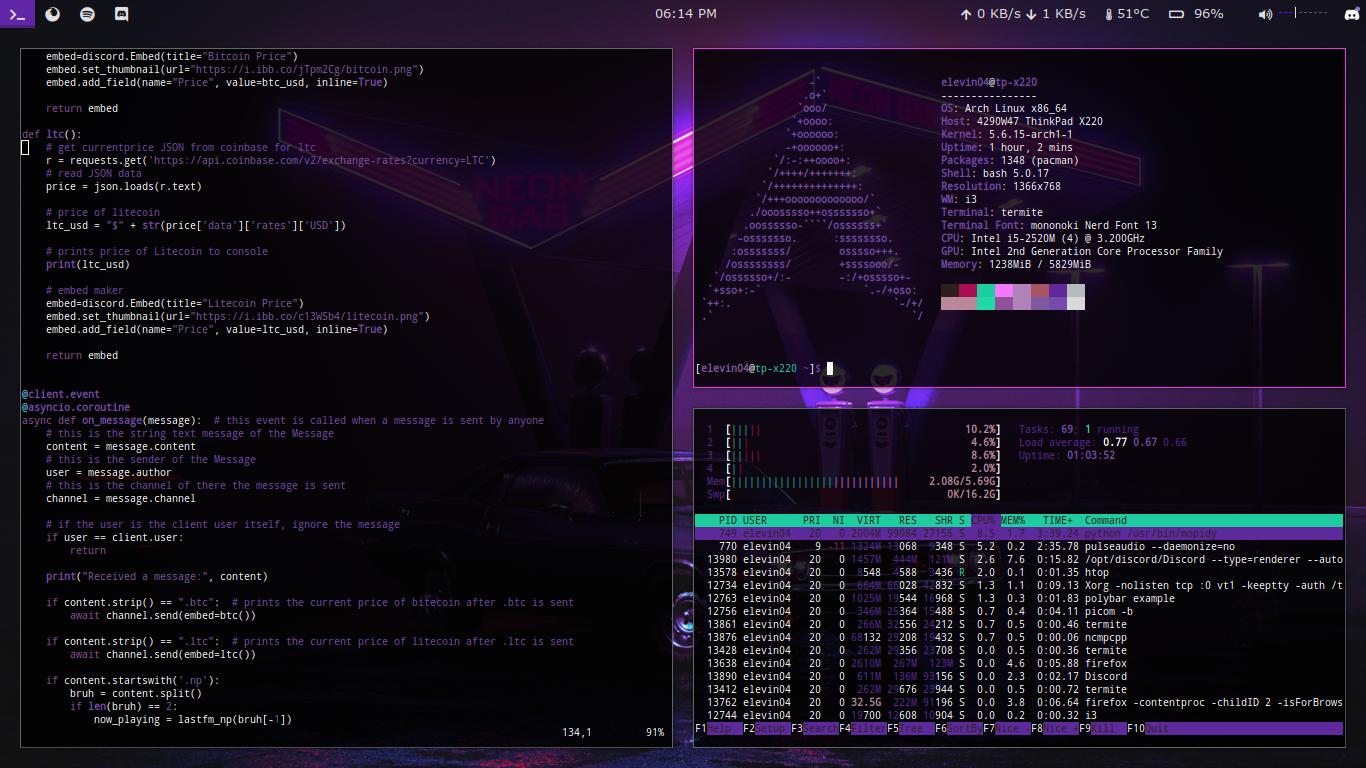
Task: Select the htop process row PID 13578
Action: pyautogui.click(x=1019, y=573)
